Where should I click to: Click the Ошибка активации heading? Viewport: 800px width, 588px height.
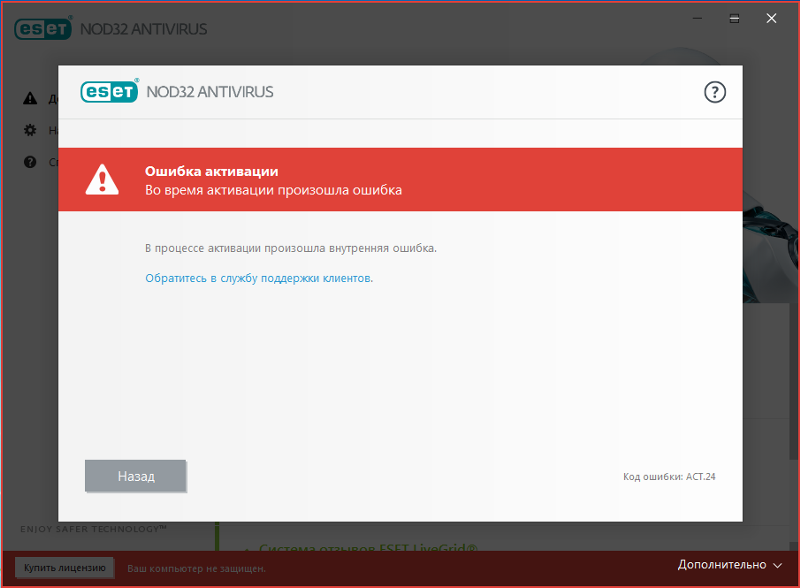212,172
